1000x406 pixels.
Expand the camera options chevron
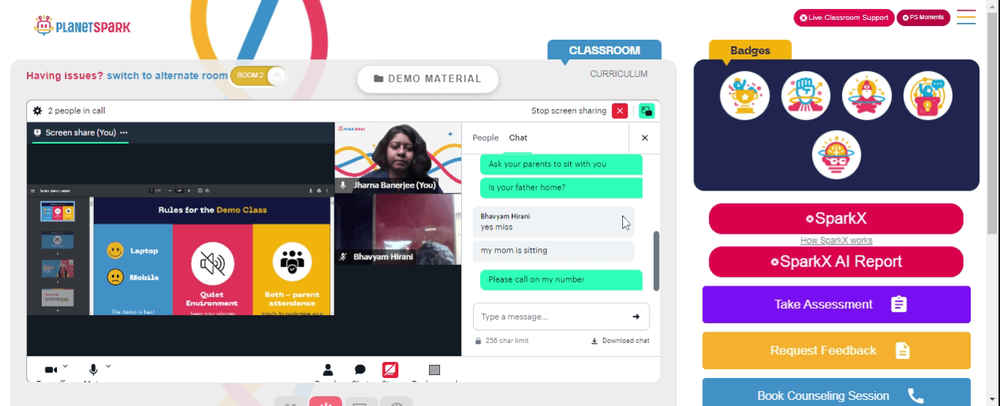click(x=65, y=366)
